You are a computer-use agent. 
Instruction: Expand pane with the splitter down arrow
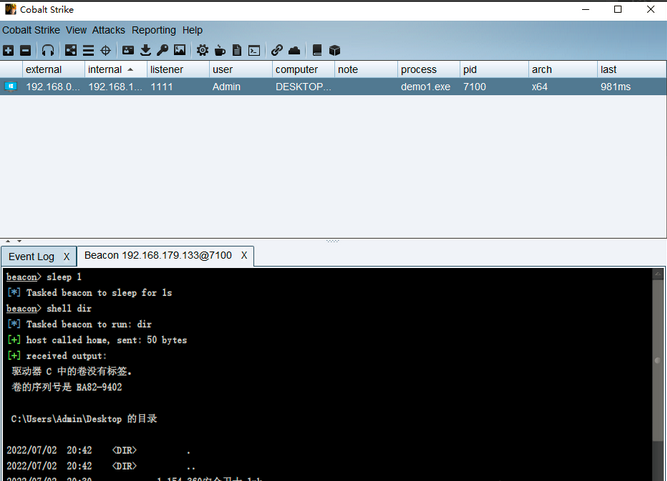tap(19, 241)
